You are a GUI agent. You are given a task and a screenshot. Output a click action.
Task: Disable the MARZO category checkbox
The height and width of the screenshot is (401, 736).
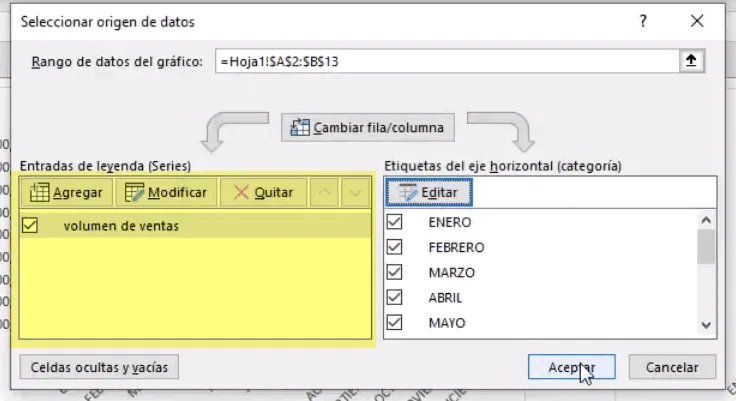click(x=394, y=272)
